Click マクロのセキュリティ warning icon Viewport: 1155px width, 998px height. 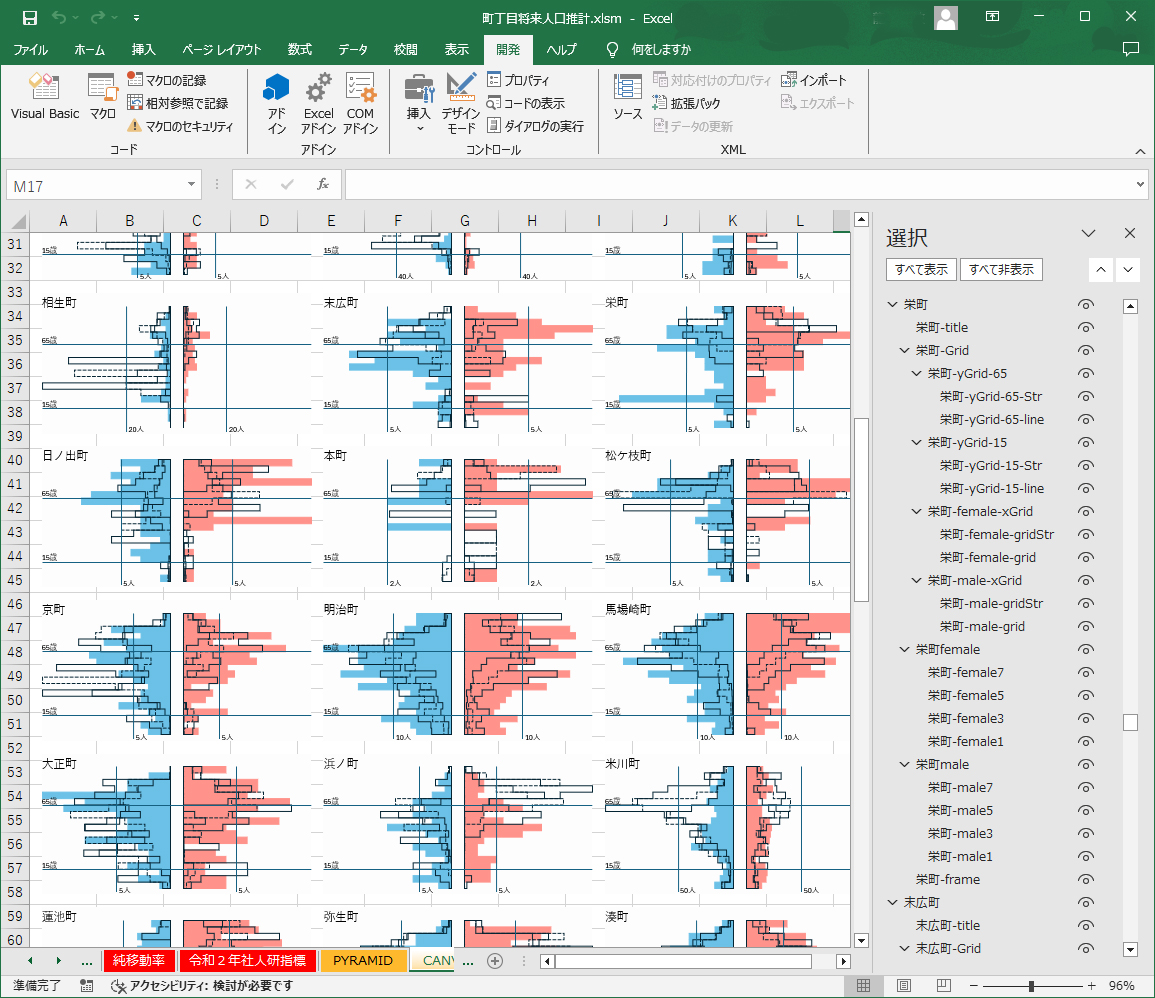tap(135, 126)
